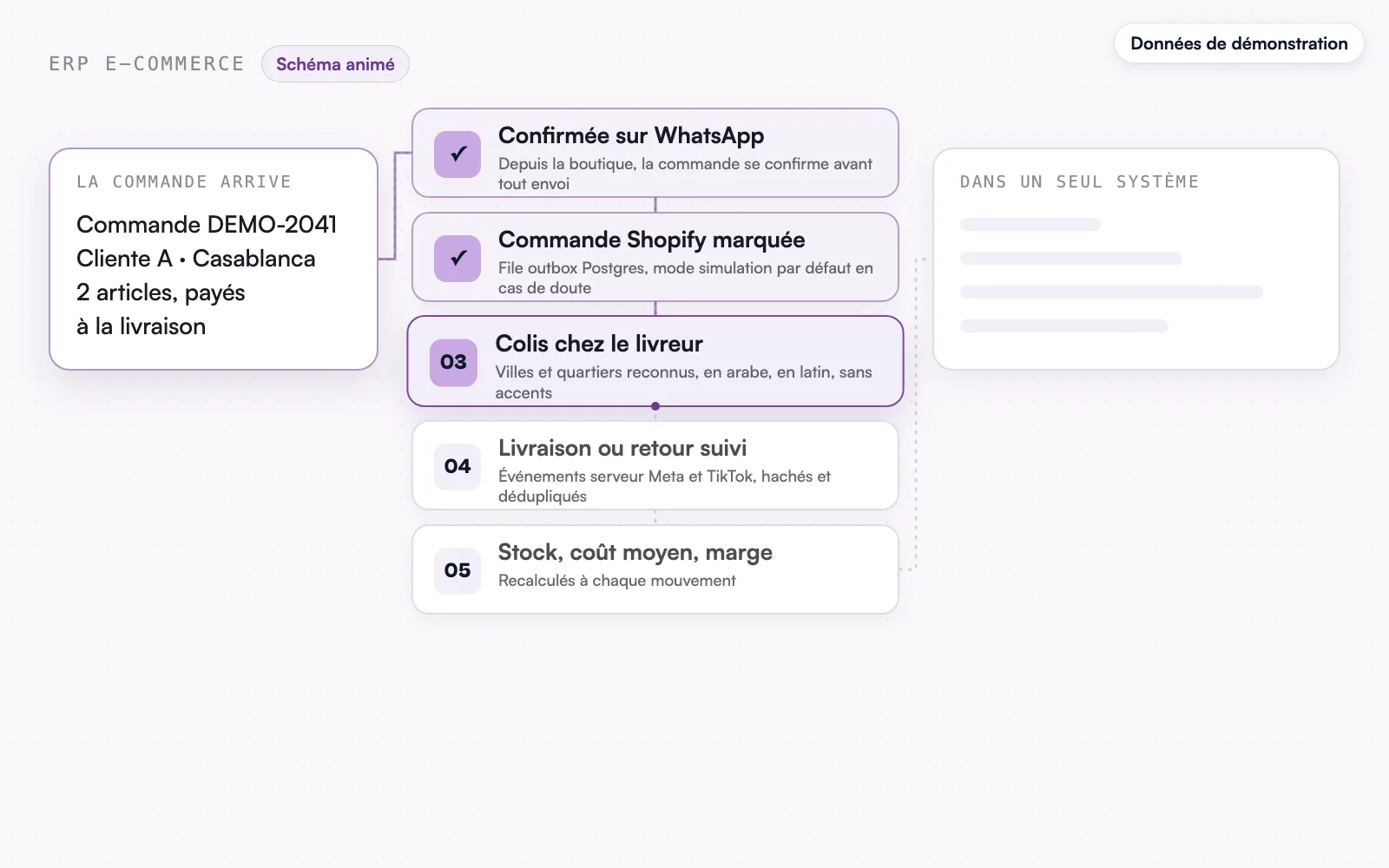This screenshot has height=868, width=1389.
Task: Click the Recalculés à chaque mouvement text
Action: click(x=616, y=581)
